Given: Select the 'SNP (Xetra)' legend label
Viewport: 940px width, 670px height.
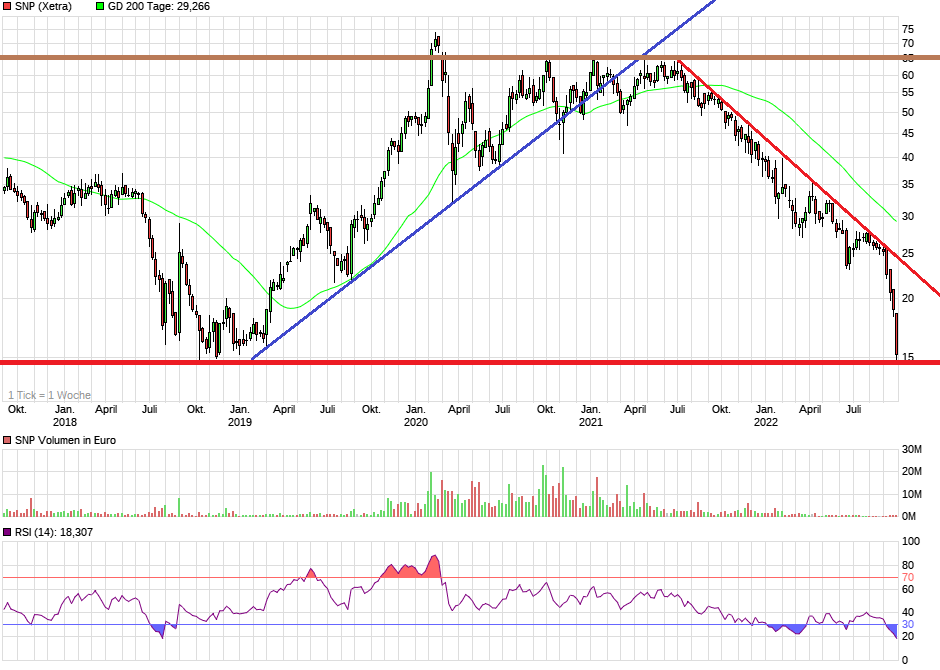Looking at the screenshot, I should click(x=43, y=7).
